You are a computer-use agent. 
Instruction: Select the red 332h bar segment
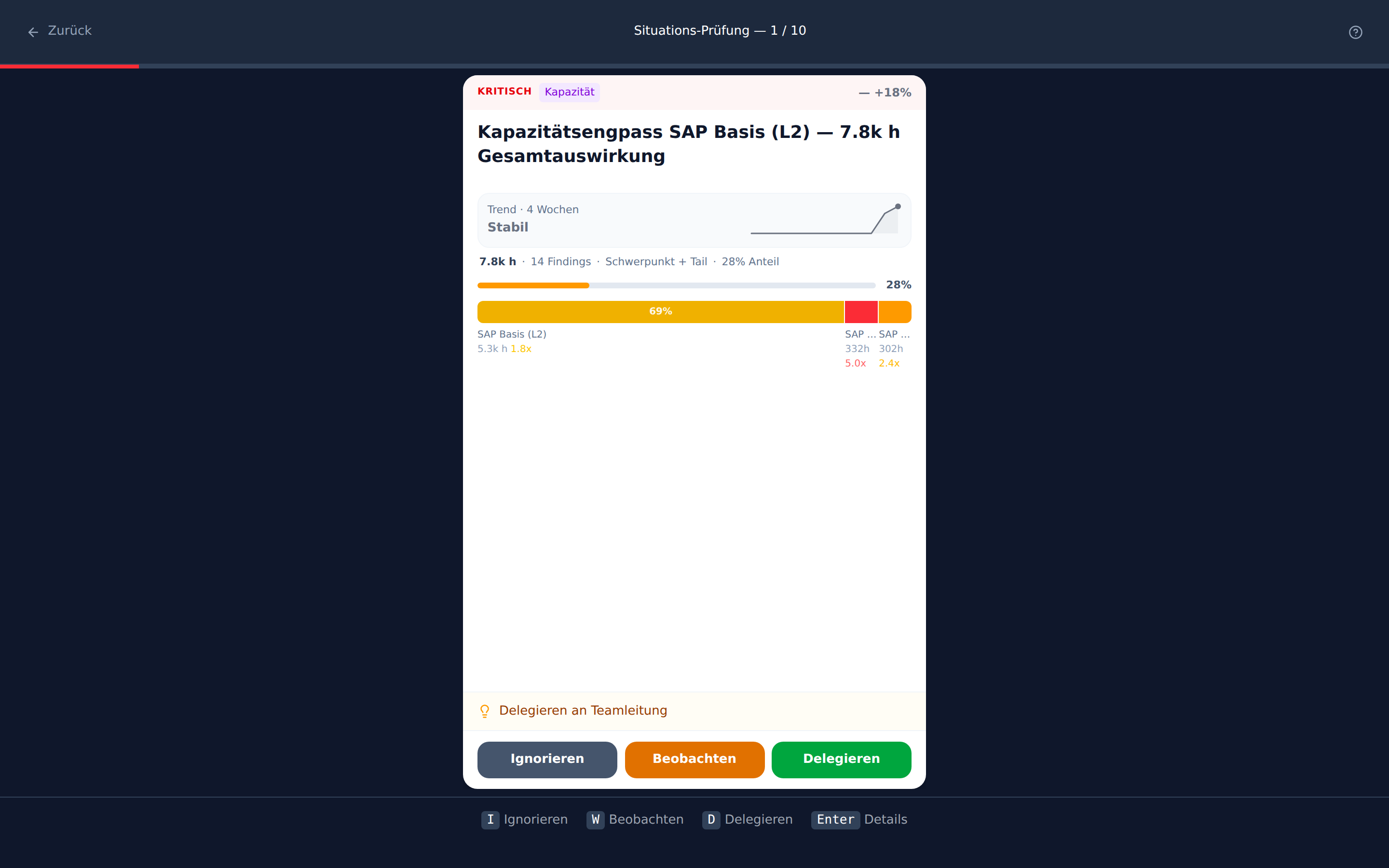[x=861, y=312]
